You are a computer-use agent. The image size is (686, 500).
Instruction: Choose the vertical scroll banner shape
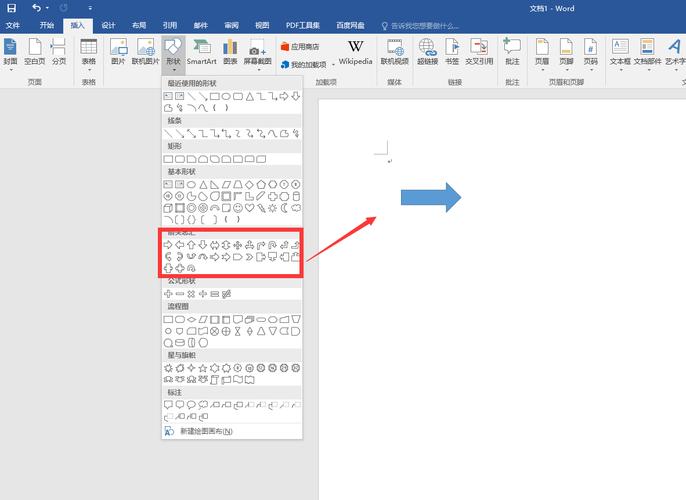(214, 380)
